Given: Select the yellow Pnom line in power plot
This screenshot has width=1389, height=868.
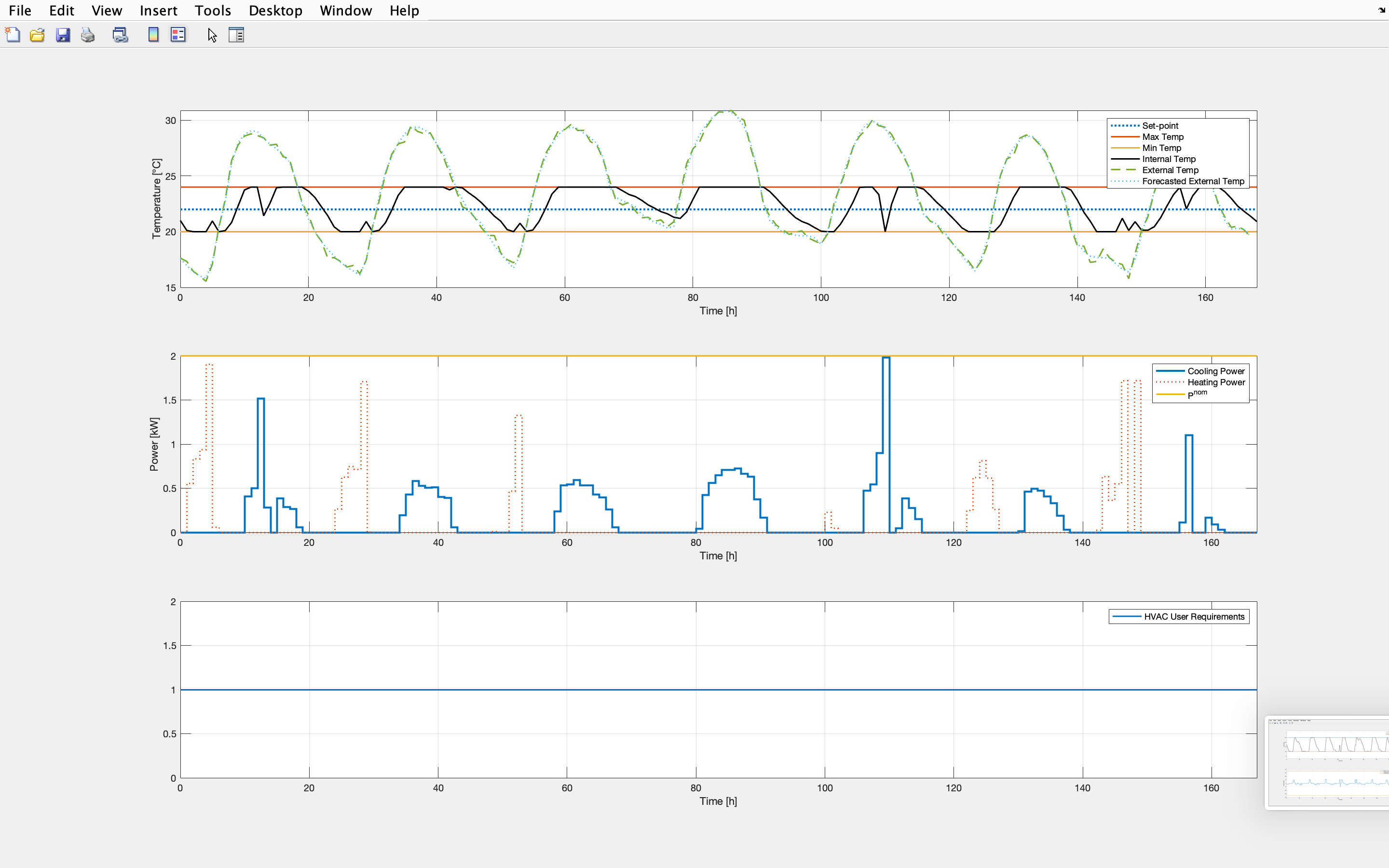Looking at the screenshot, I should point(718,356).
